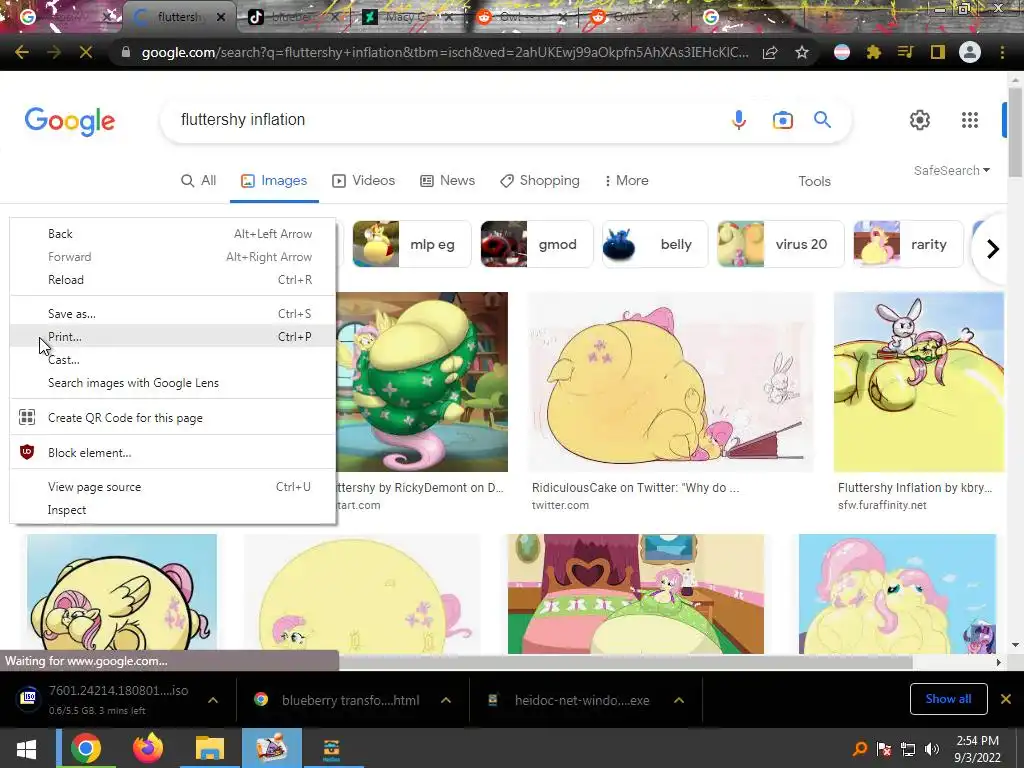The image size is (1024, 768).
Task: Open the Tools button
Action: (x=814, y=182)
